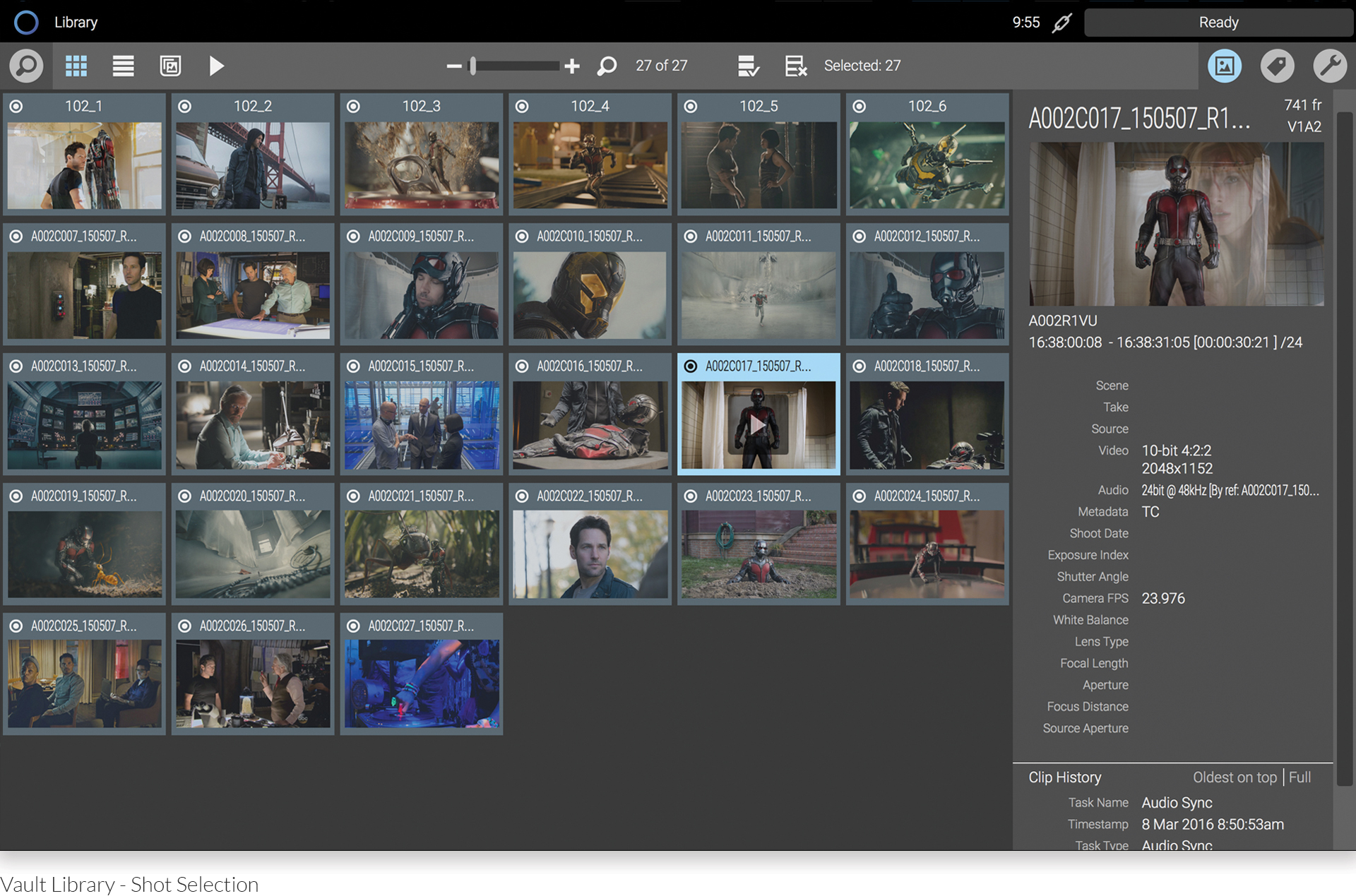Click the plug connection status icon
Screen dimensions: 1356x896
1062,23
